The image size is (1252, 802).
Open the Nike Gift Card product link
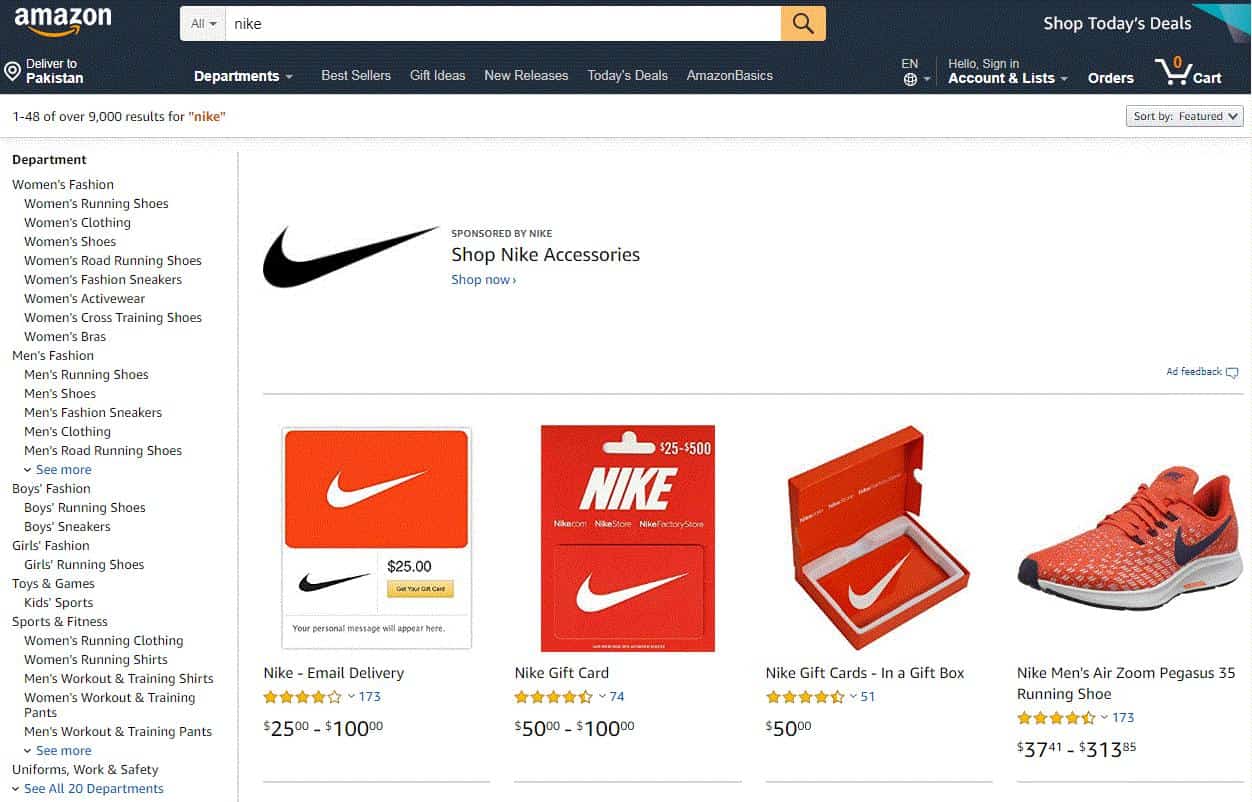coord(561,672)
